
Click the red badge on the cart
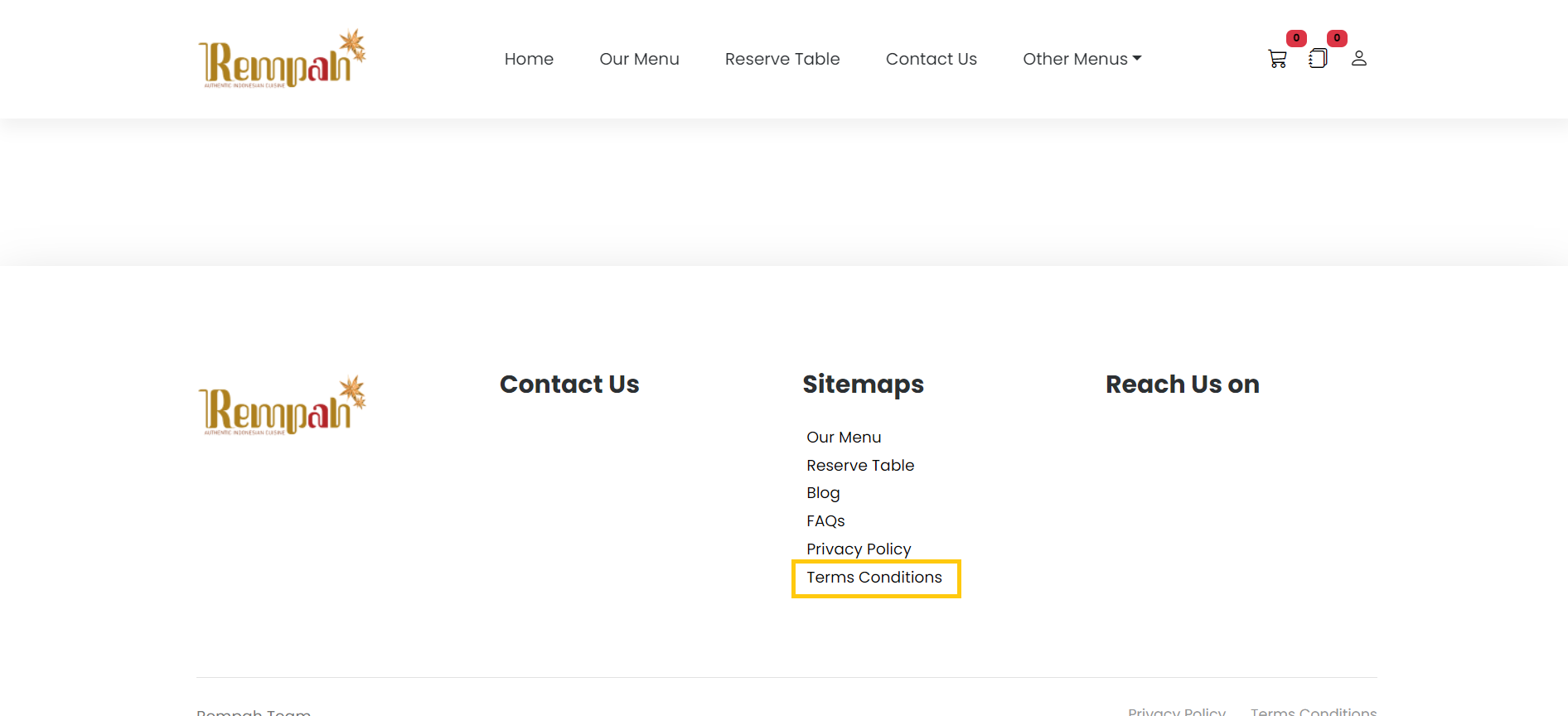coord(1296,38)
